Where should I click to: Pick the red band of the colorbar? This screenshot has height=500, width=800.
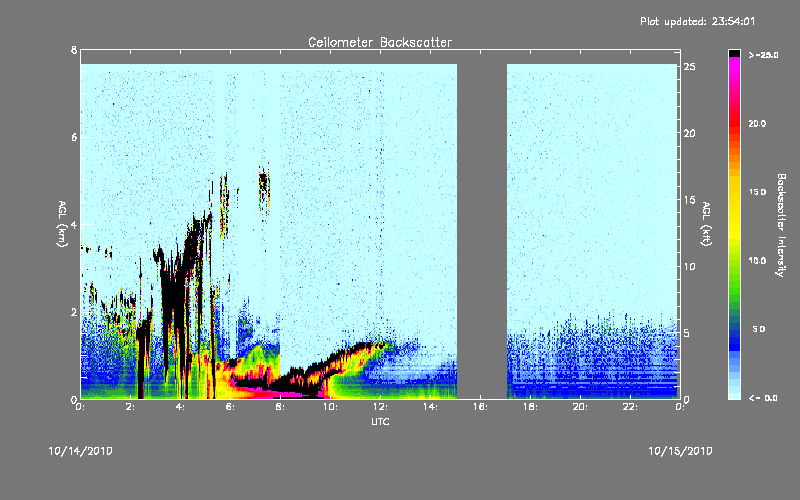[734, 122]
